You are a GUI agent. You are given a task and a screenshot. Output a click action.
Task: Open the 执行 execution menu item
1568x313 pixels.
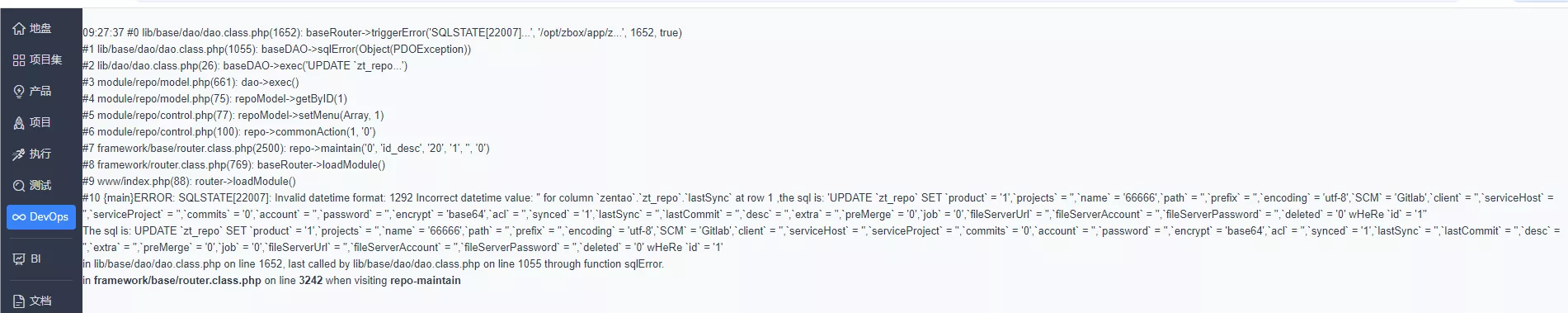(40, 154)
